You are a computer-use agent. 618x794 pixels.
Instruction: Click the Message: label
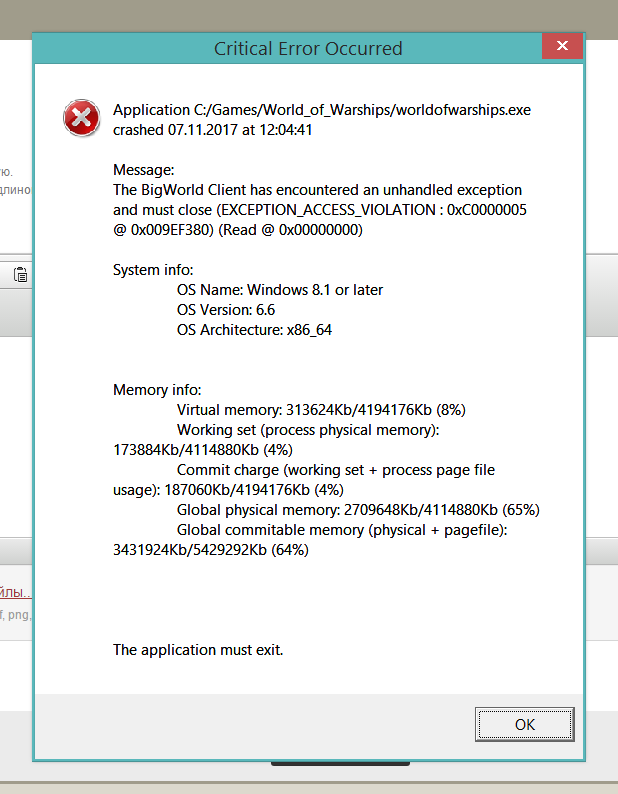click(143, 170)
